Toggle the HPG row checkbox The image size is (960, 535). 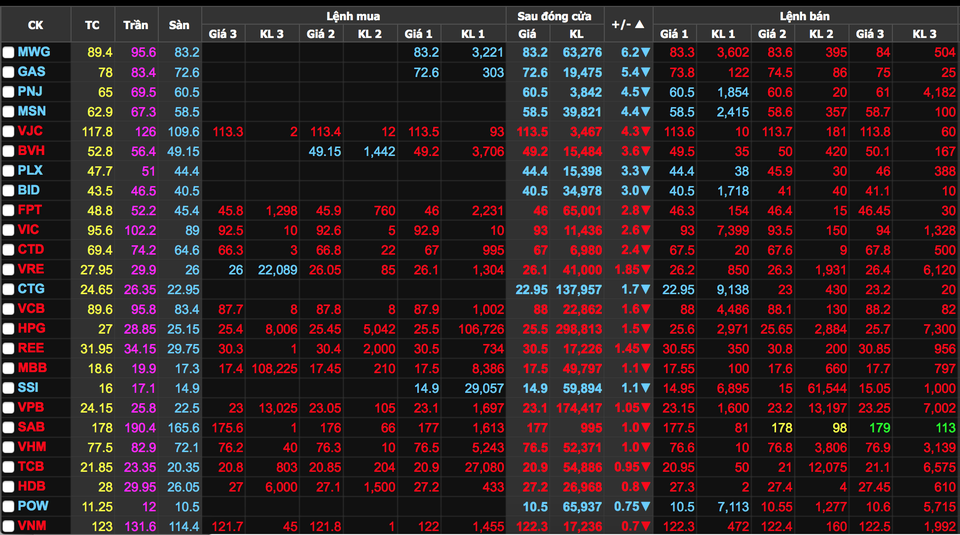click(x=8, y=329)
